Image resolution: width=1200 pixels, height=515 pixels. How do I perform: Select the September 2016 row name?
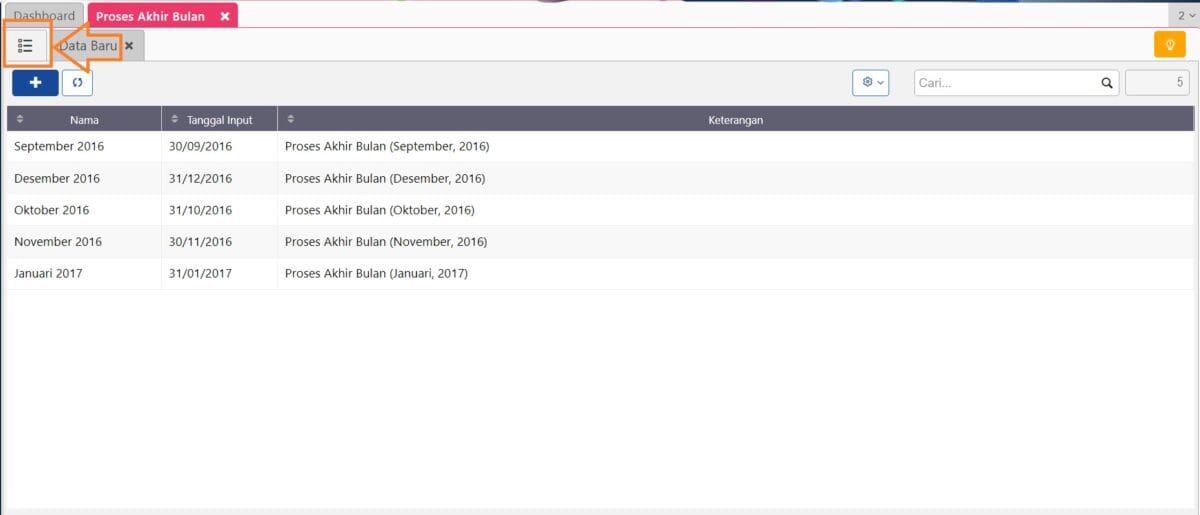click(59, 146)
